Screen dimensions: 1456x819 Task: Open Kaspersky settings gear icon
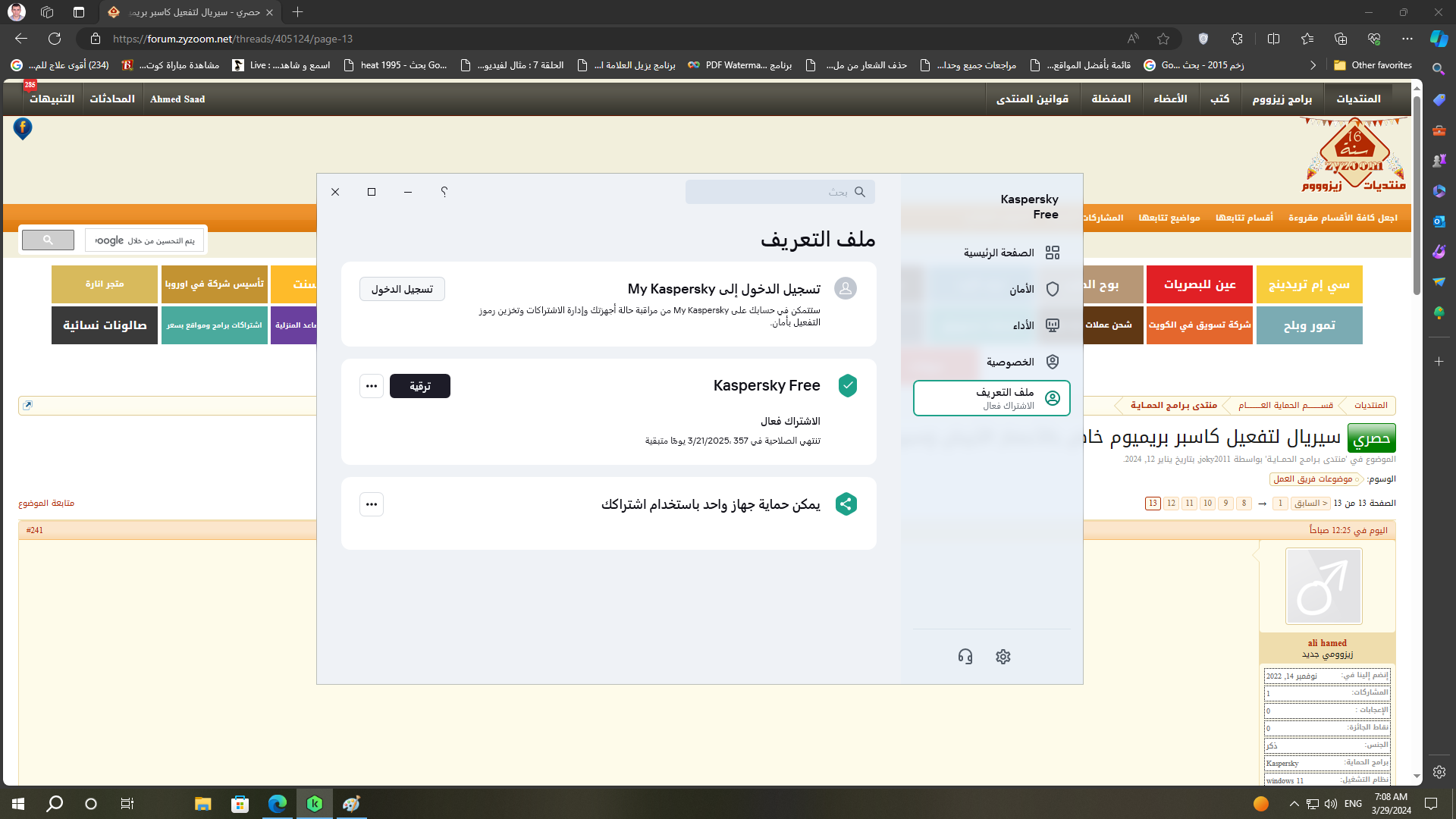click(x=1003, y=657)
